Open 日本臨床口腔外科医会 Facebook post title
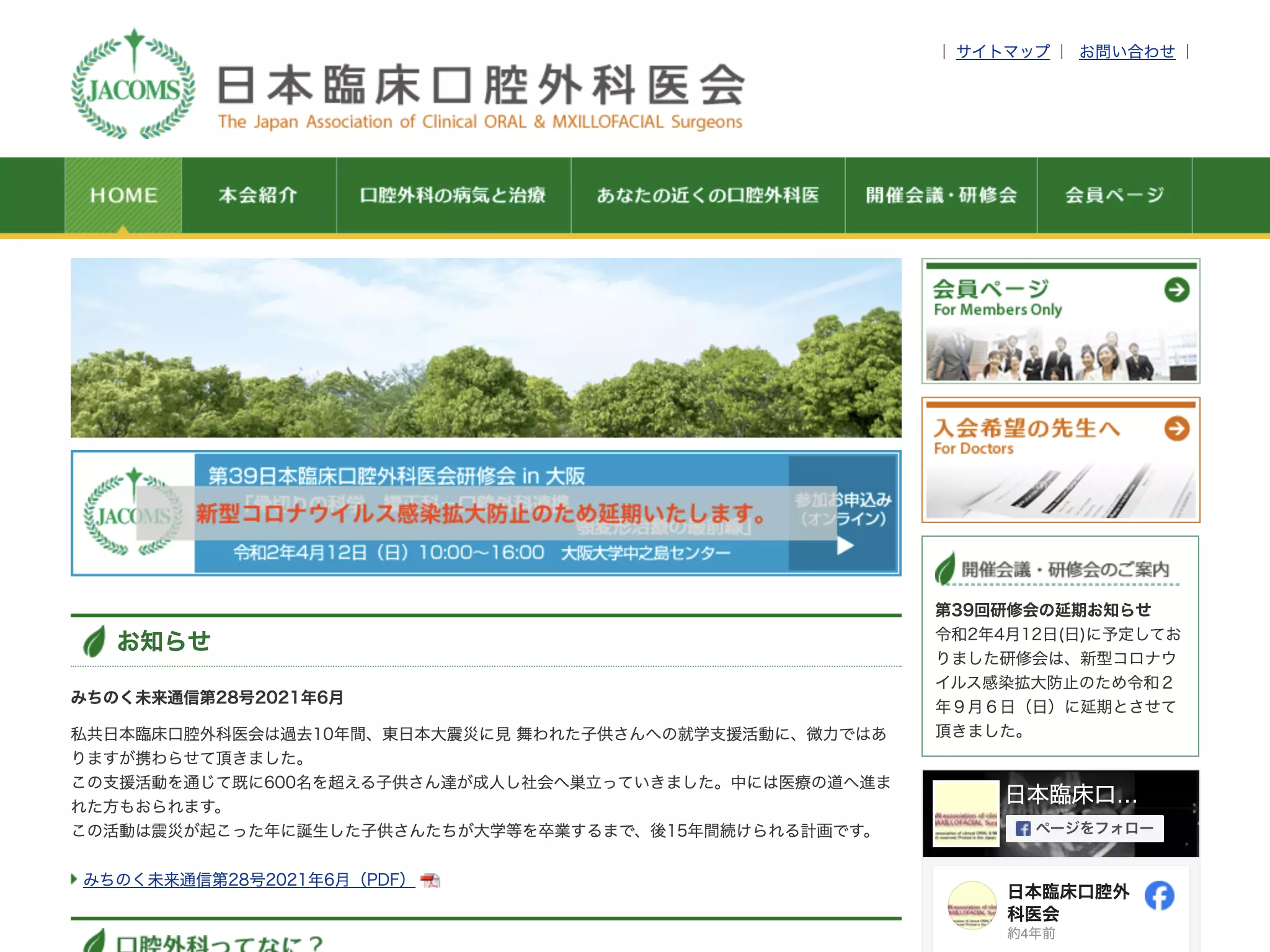 tap(1068, 902)
